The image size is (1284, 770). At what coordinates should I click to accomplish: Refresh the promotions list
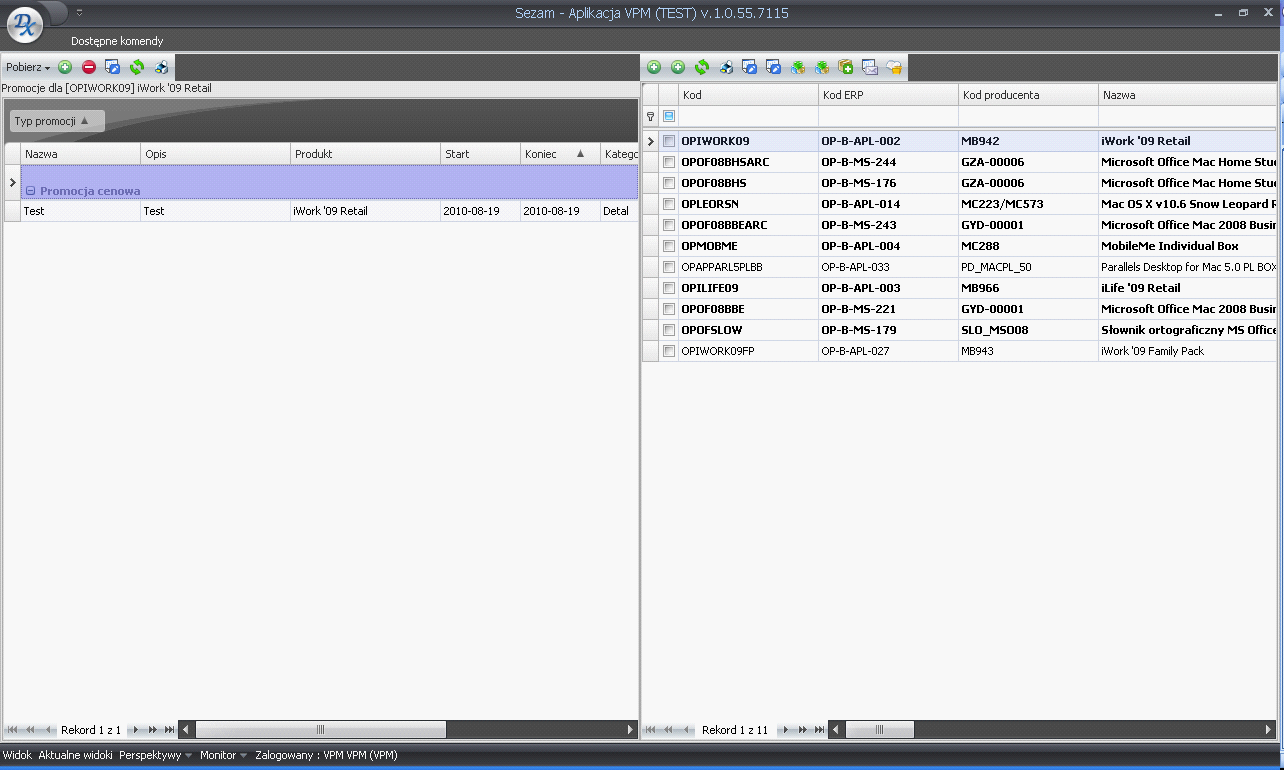coord(137,67)
